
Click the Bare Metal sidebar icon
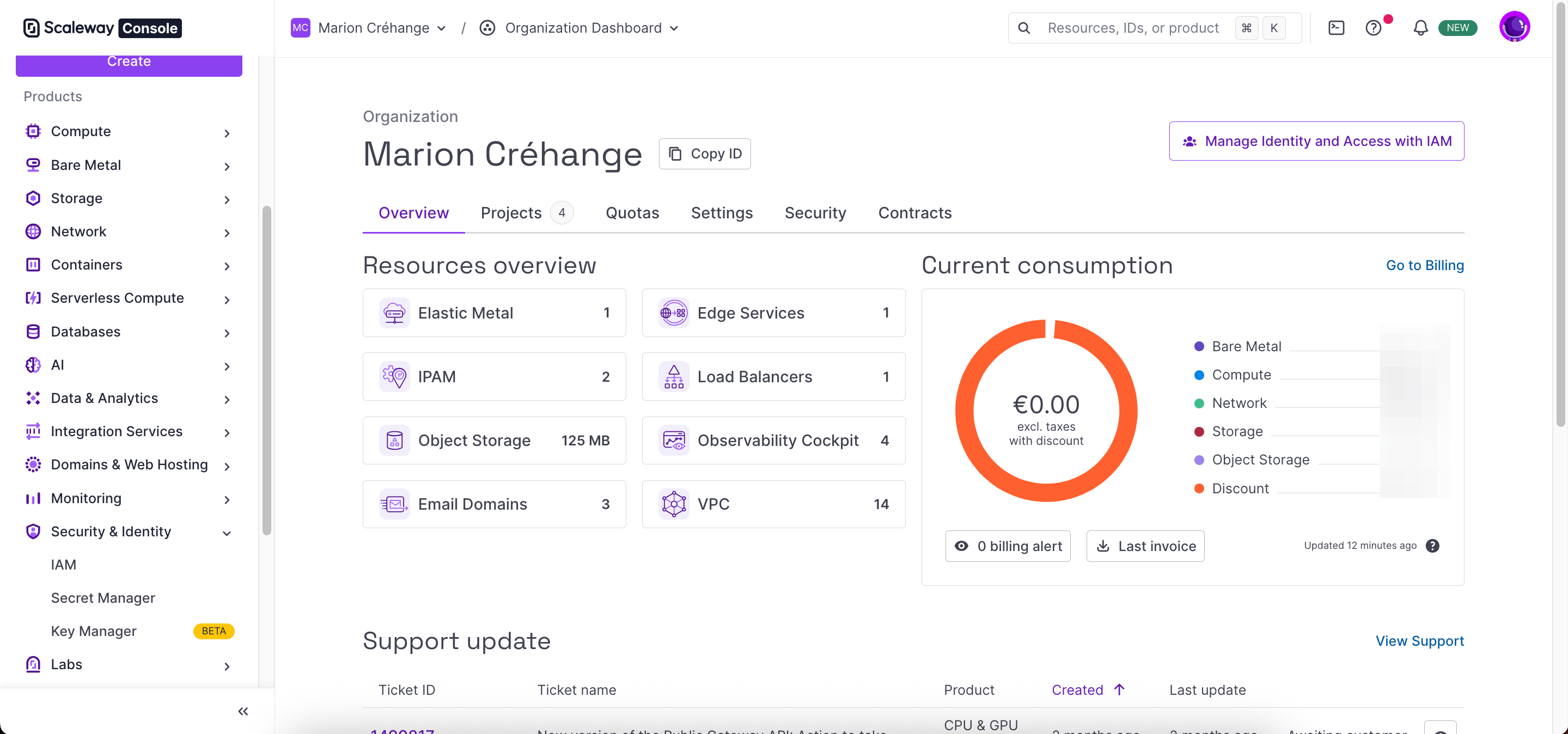33,165
